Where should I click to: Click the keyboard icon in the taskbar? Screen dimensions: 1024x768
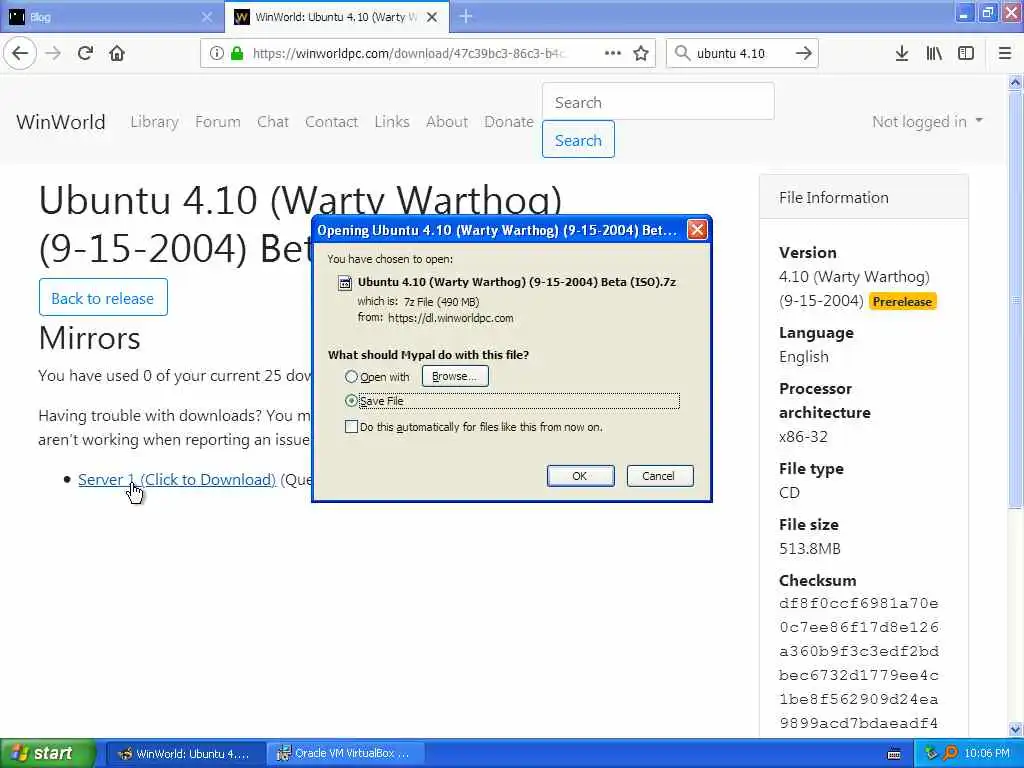[x=894, y=754]
